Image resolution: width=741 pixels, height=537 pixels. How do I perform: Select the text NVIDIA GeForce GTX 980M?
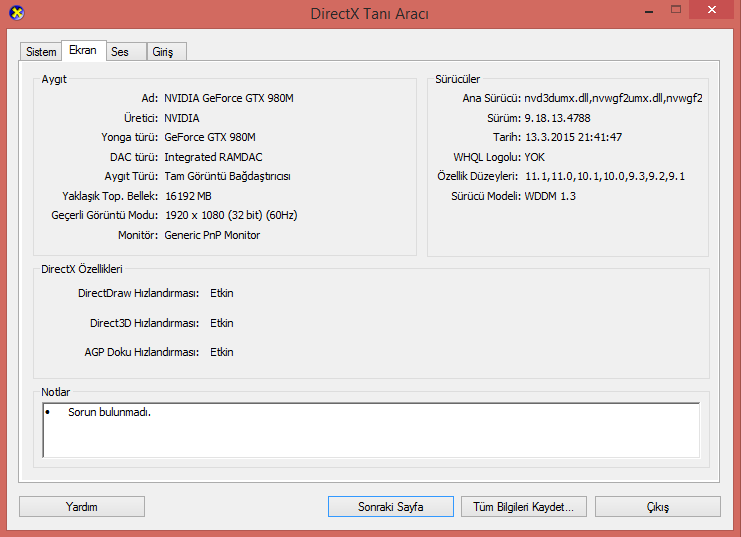(x=229, y=98)
